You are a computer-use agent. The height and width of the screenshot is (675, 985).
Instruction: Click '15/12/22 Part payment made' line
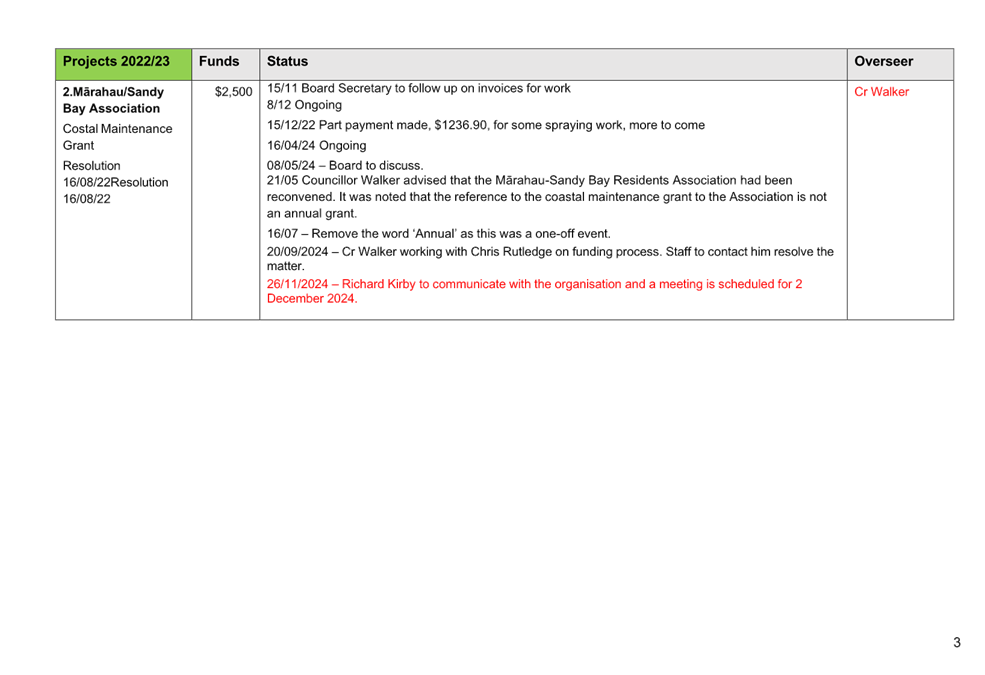click(486, 125)
